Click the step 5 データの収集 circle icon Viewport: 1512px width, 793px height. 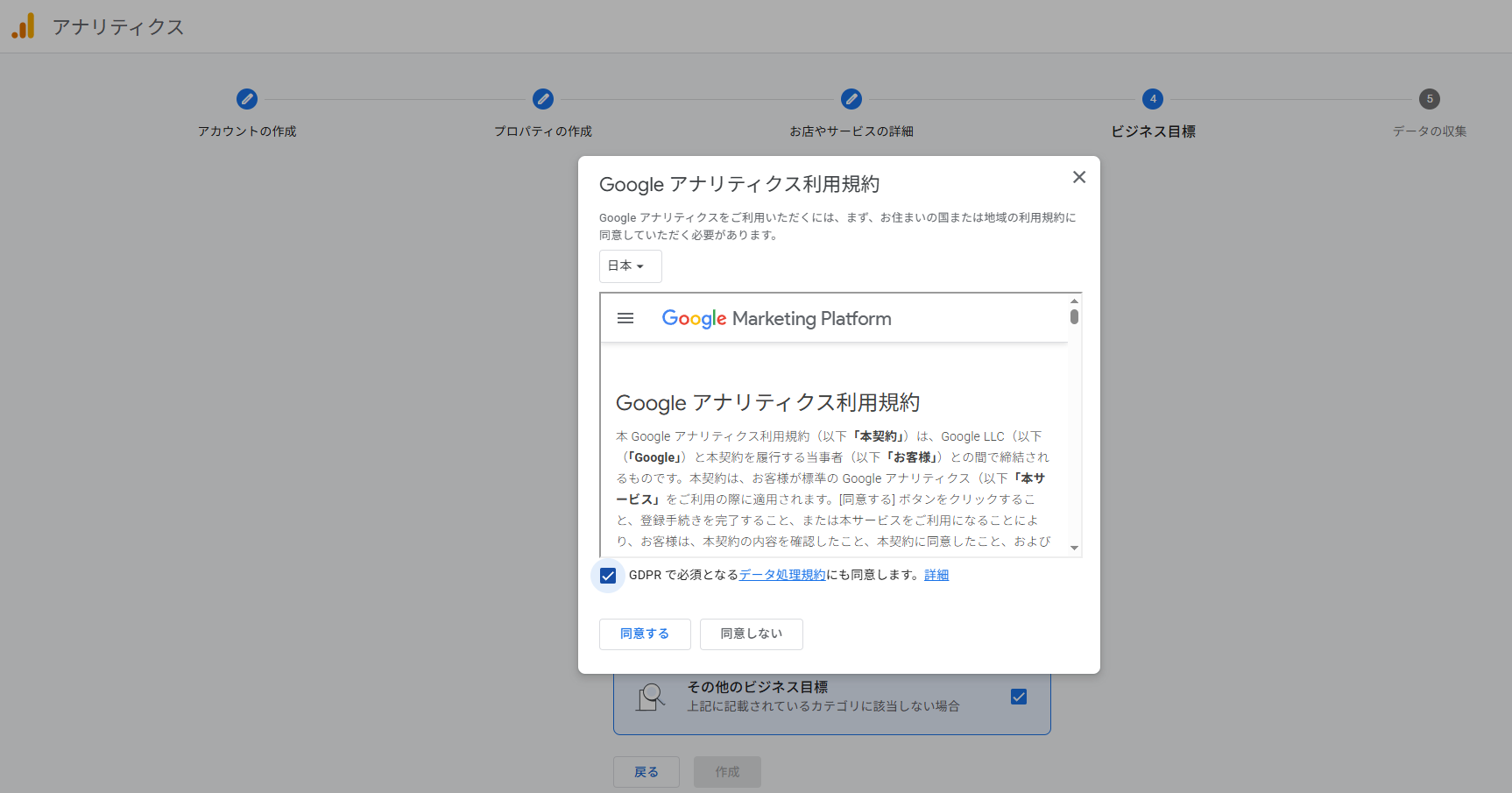tap(1430, 99)
